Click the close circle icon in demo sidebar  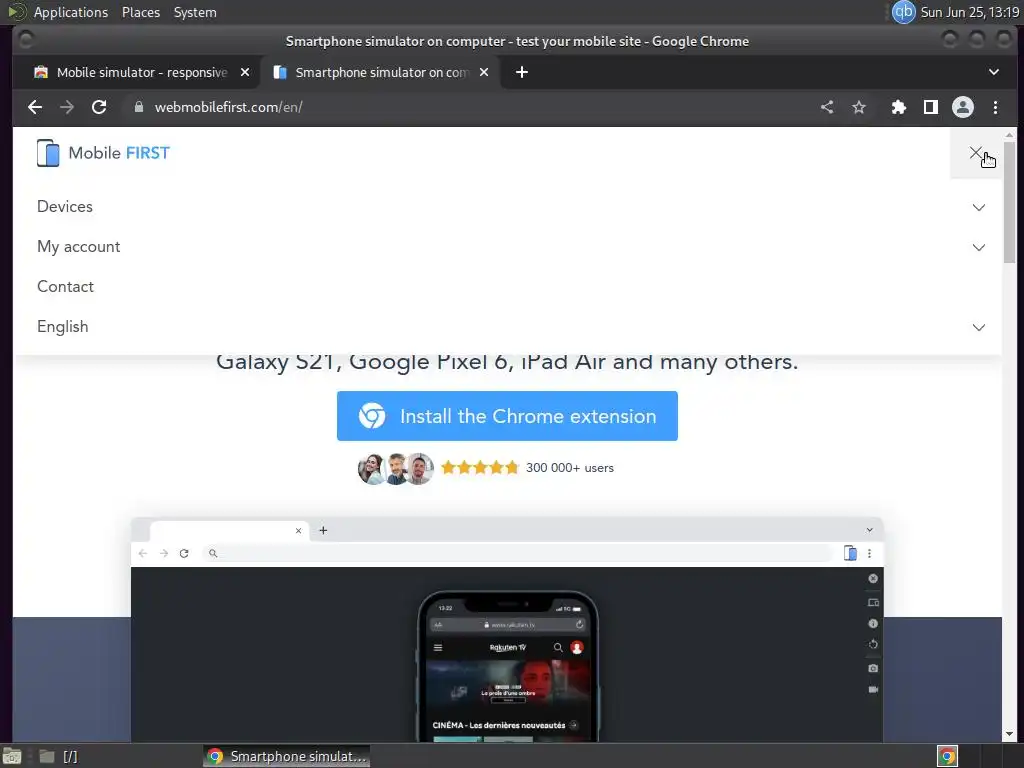pos(873,579)
